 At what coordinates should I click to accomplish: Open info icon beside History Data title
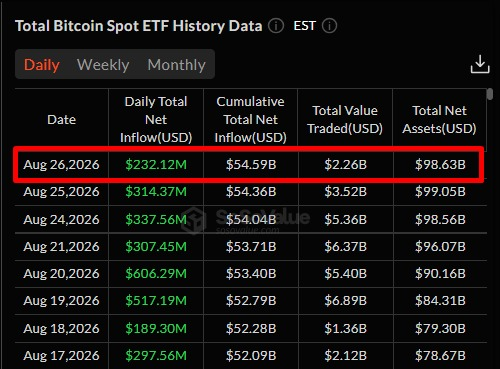click(x=276, y=26)
